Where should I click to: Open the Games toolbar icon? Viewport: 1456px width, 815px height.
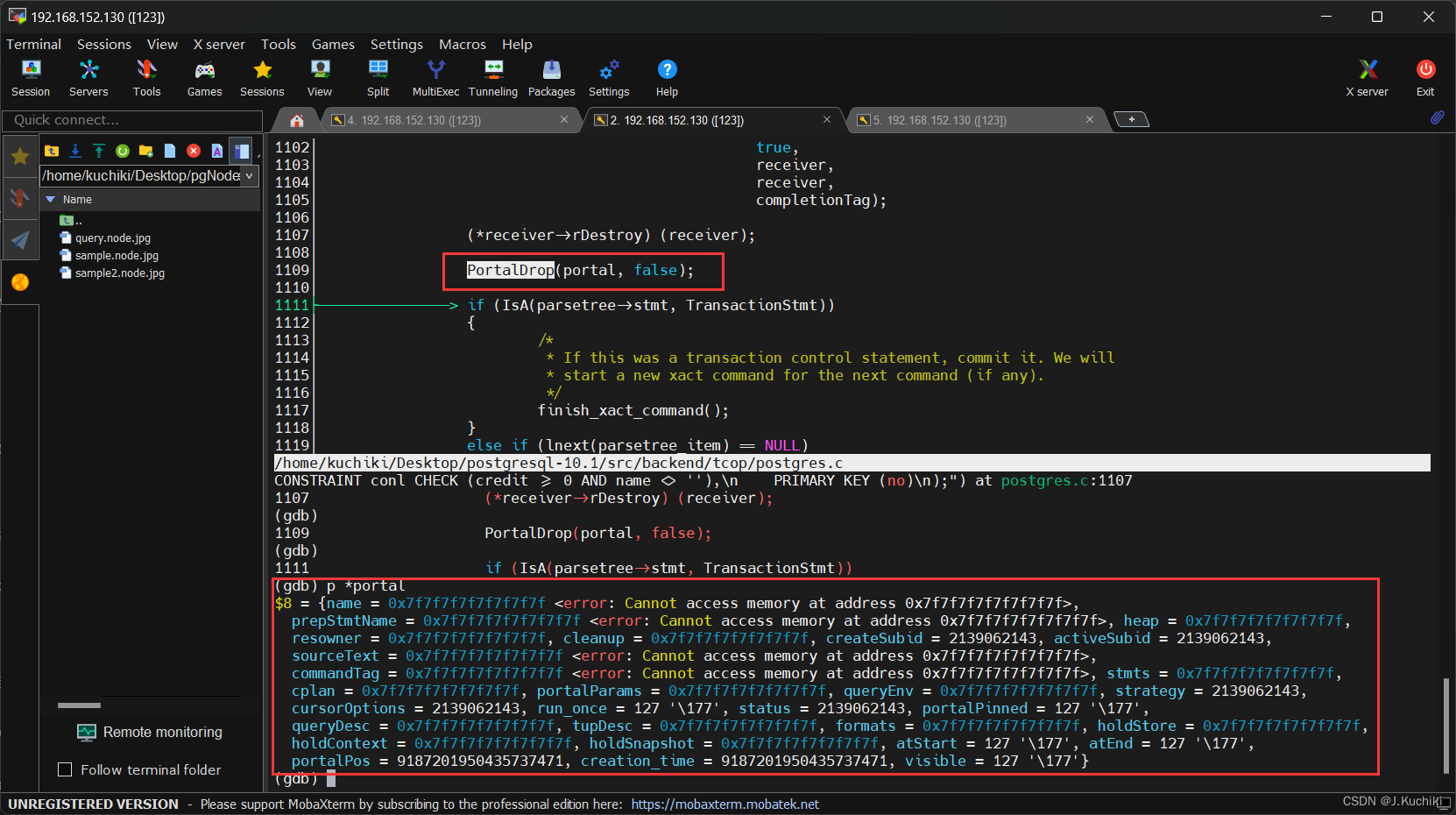coord(204,78)
